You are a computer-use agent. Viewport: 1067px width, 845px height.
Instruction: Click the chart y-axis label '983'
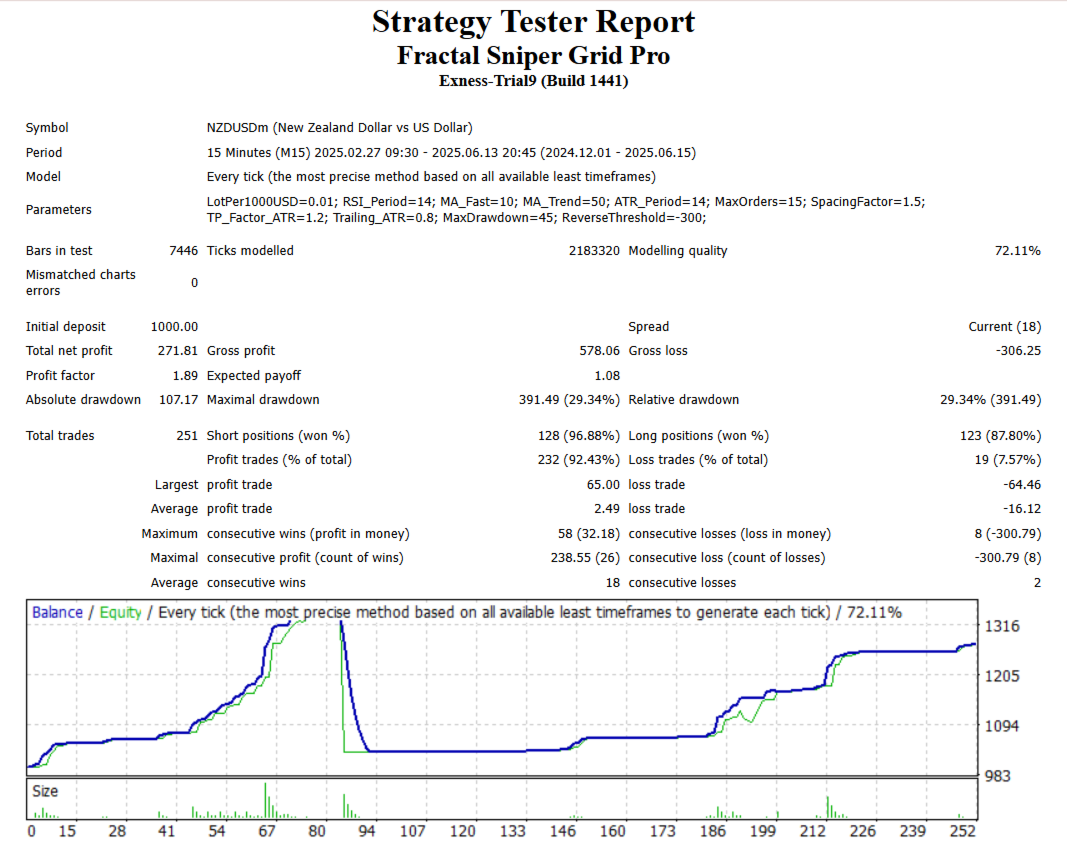coord(998,776)
